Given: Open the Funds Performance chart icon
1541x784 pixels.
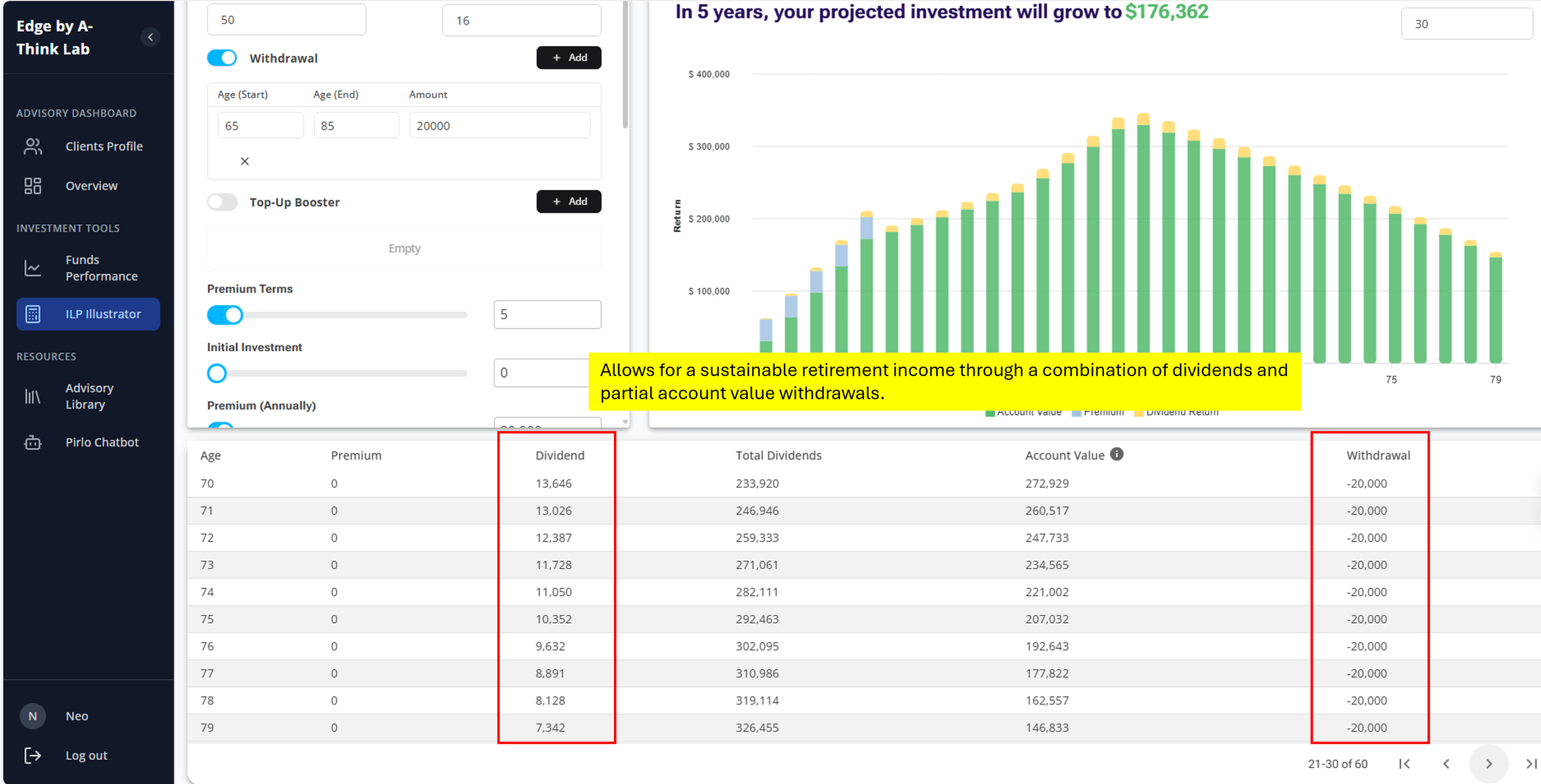Looking at the screenshot, I should coord(33,268).
